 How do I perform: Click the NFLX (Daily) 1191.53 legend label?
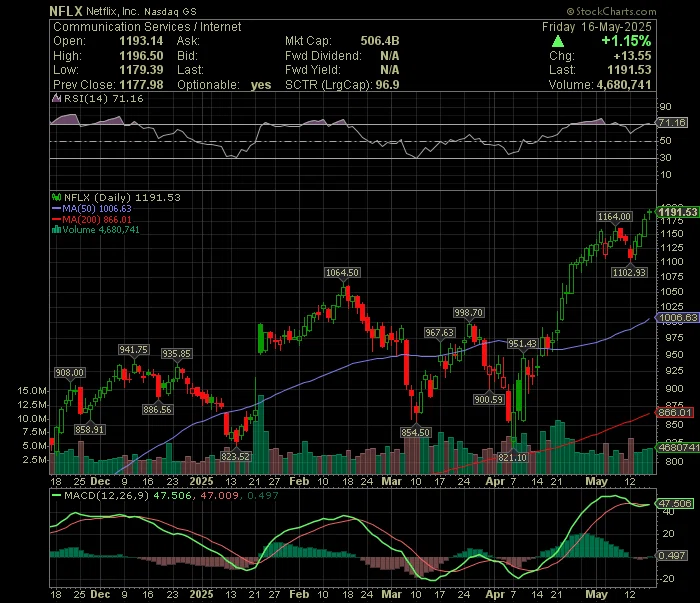point(122,197)
